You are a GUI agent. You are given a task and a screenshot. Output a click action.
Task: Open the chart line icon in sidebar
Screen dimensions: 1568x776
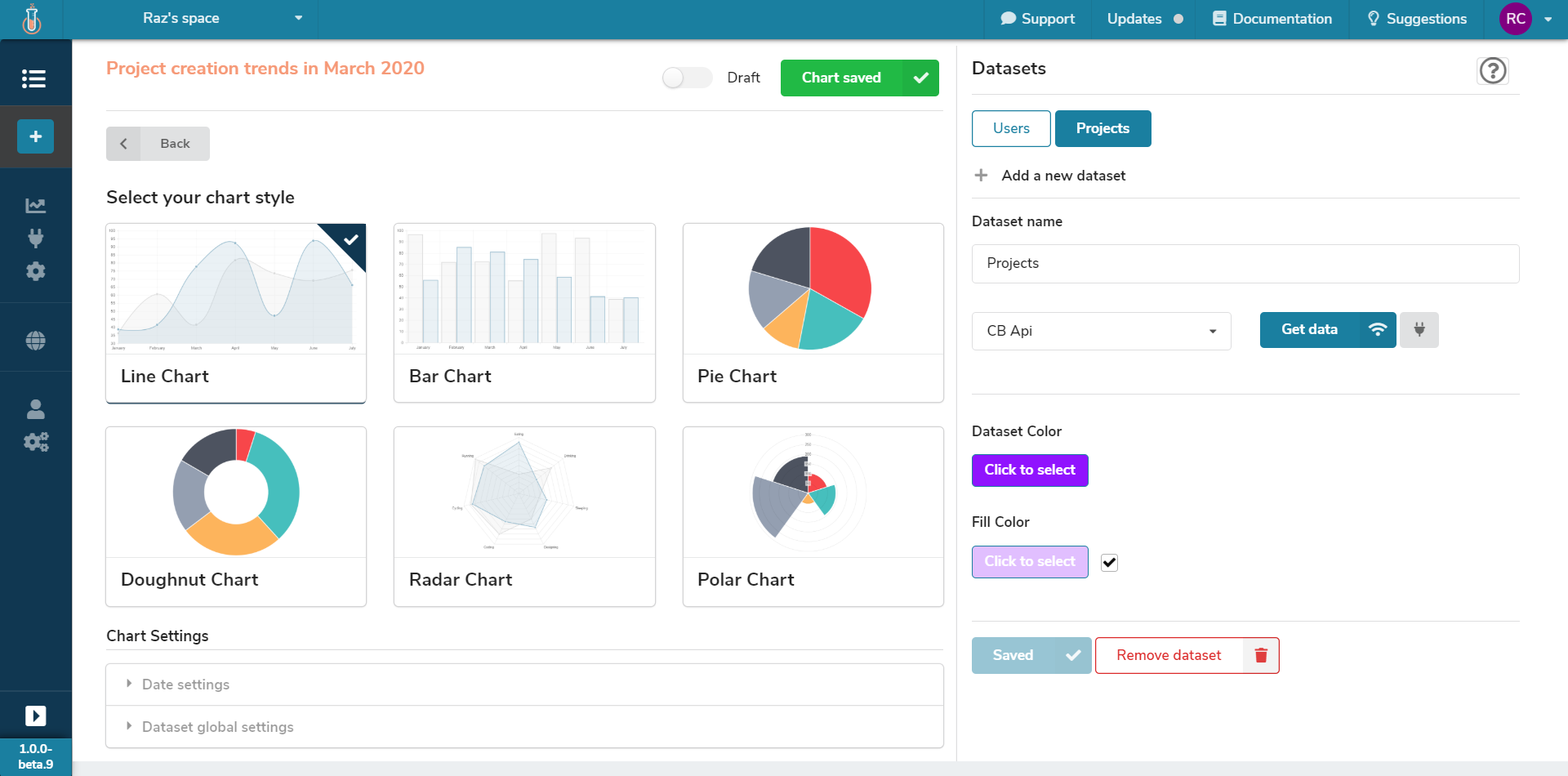point(35,206)
